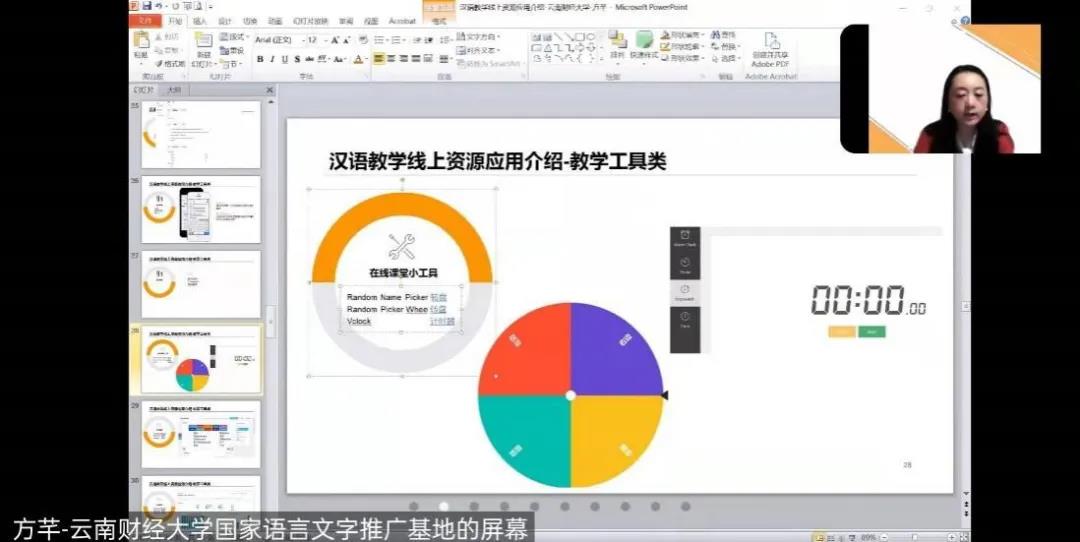Toggle Italic text formatting
The height and width of the screenshot is (542, 1080).
click(x=271, y=59)
